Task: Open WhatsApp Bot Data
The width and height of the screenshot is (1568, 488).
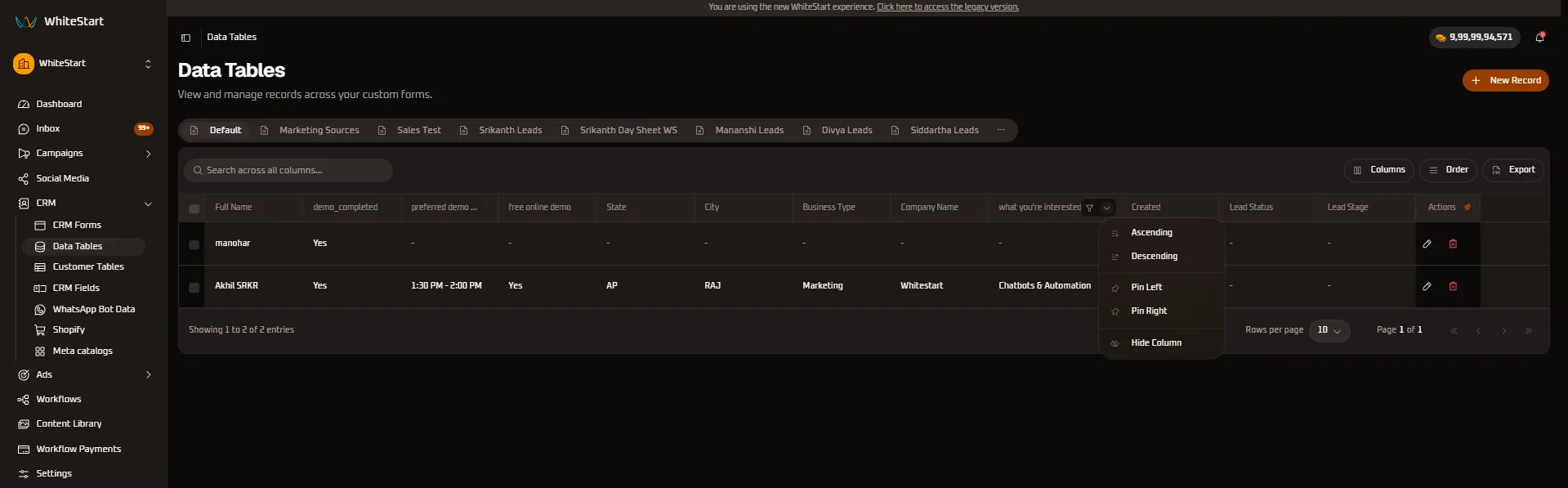Action: [x=94, y=309]
